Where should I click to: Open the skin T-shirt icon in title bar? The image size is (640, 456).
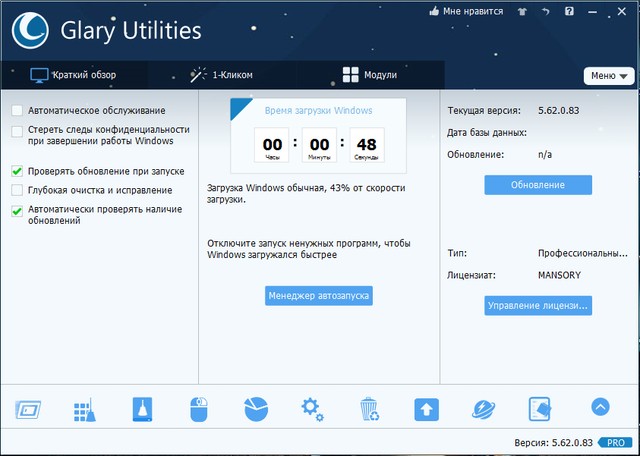[524, 12]
